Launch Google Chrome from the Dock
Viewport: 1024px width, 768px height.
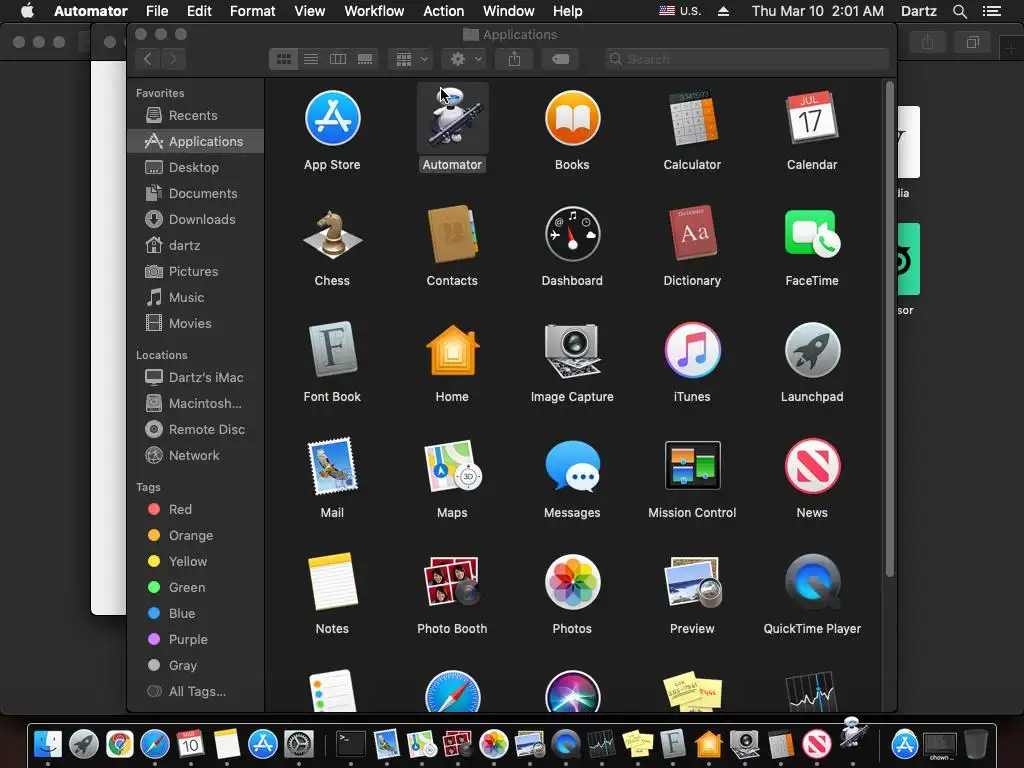click(x=120, y=744)
